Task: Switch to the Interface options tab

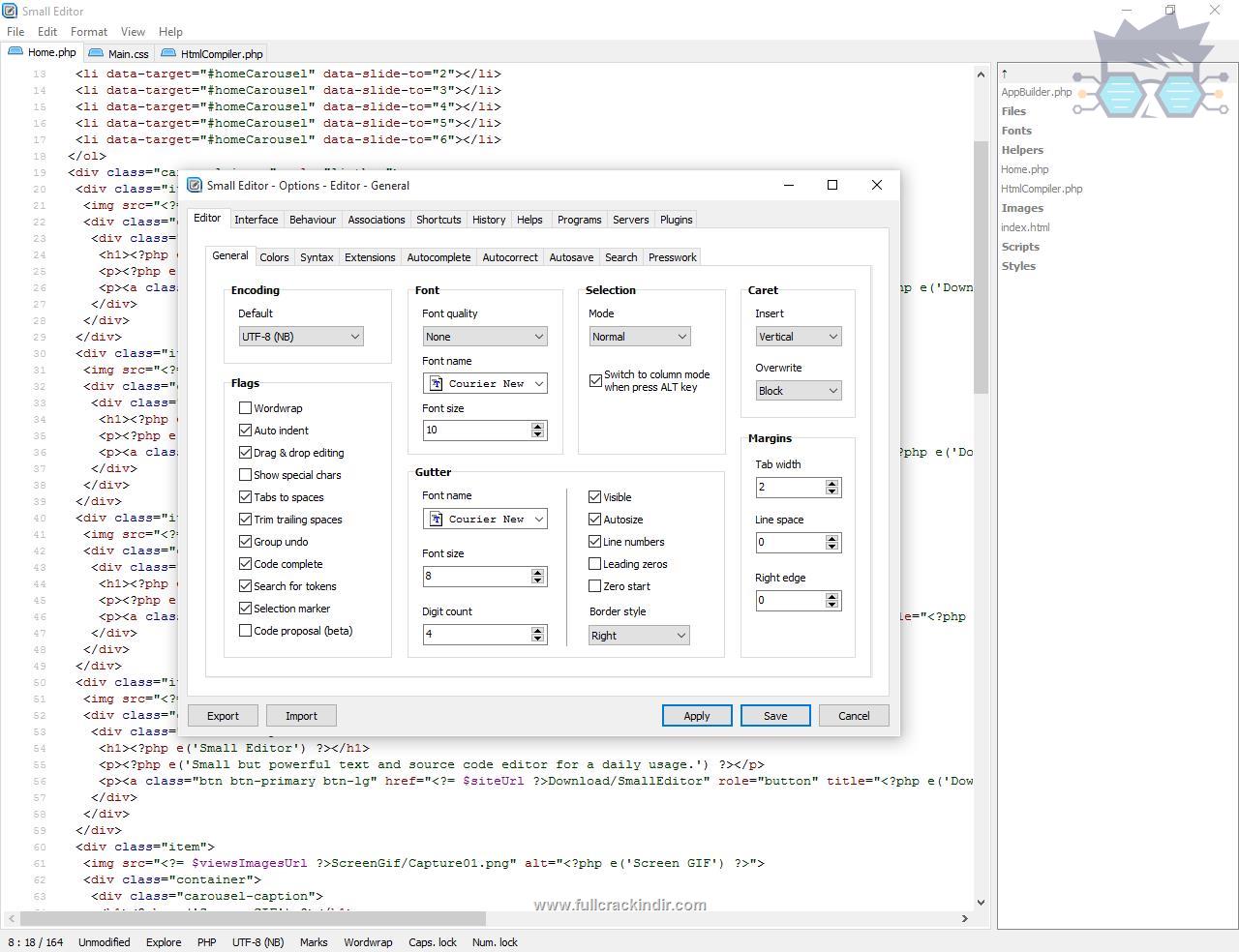Action: click(x=257, y=220)
